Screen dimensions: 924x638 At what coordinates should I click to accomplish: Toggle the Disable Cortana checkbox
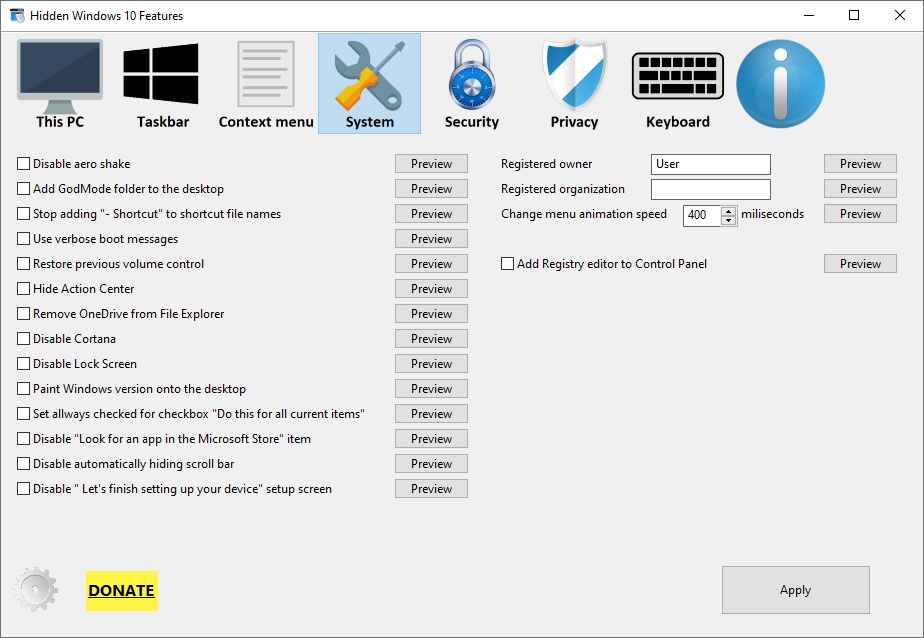click(24, 339)
